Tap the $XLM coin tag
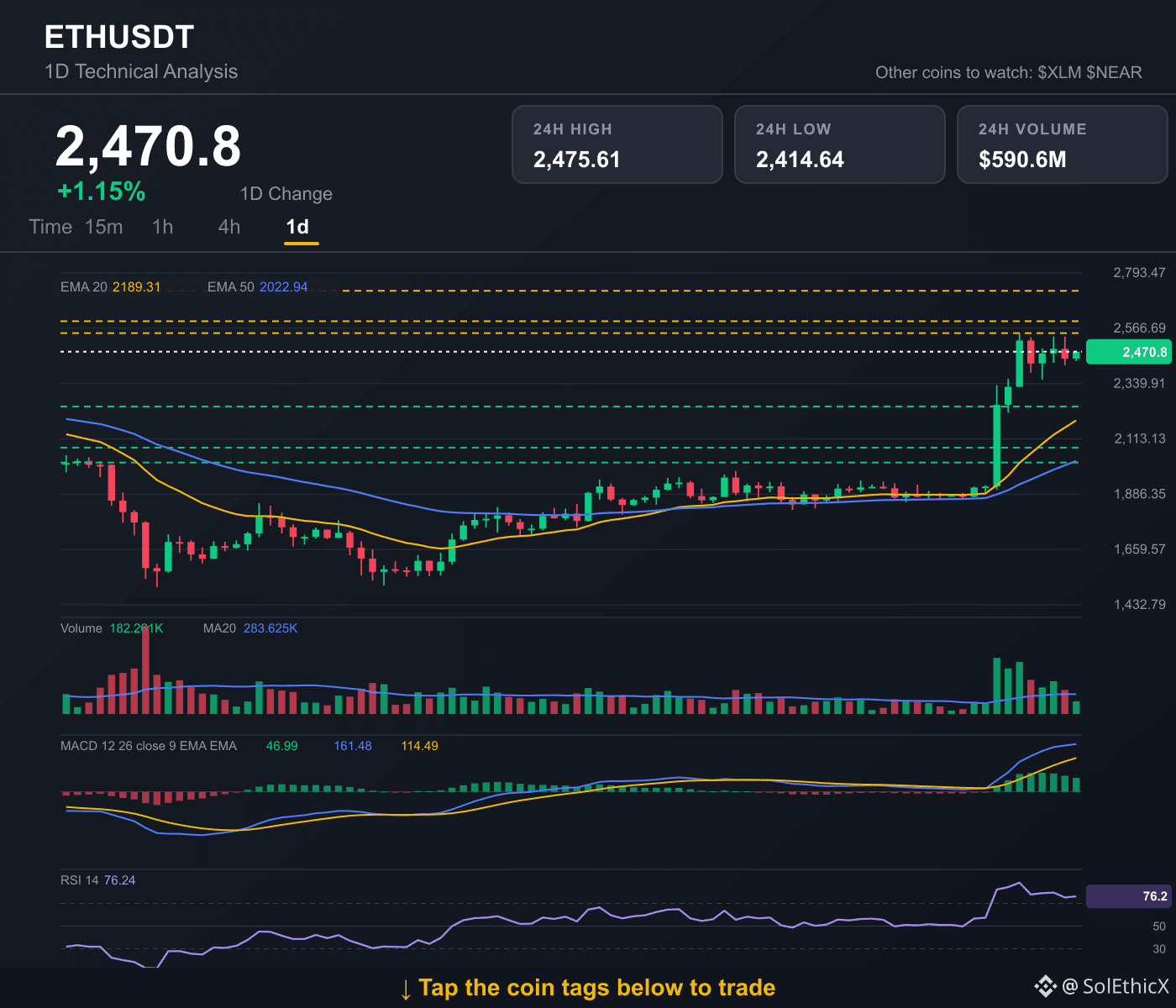The height and width of the screenshot is (1008, 1176). point(1059,72)
